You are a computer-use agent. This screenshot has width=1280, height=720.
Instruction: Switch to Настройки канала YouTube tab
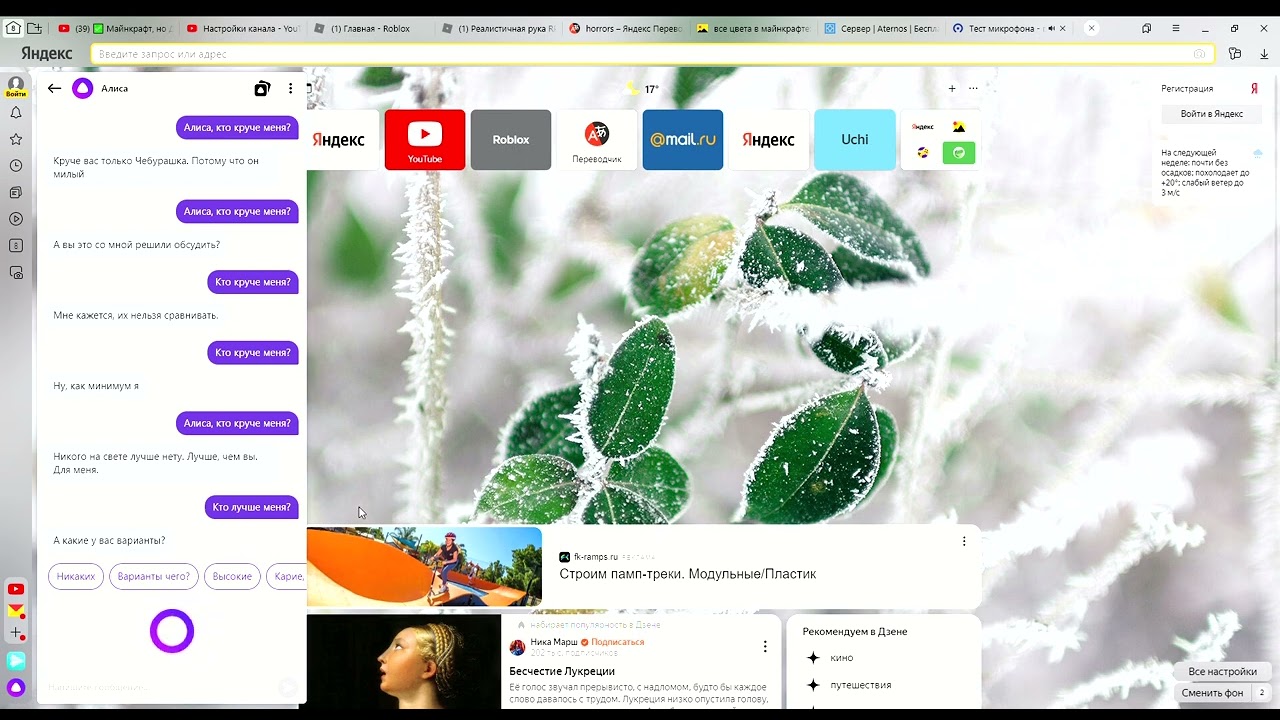click(x=244, y=29)
